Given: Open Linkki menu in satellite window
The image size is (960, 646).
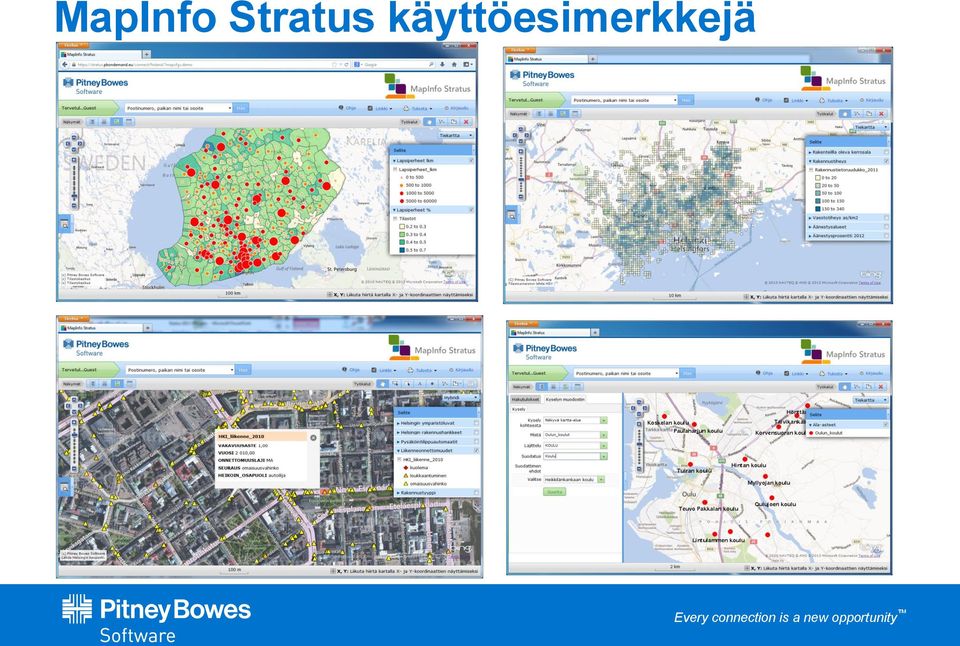Looking at the screenshot, I should [x=383, y=370].
